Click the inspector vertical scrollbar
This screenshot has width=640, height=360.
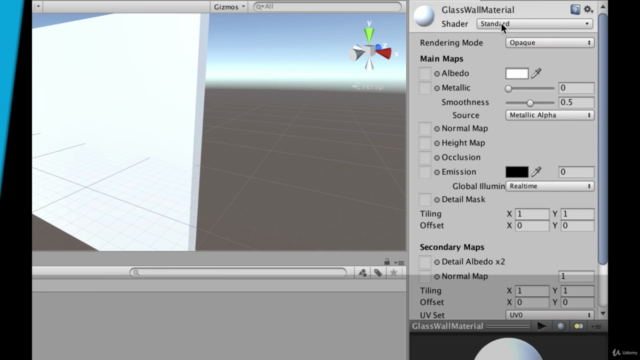coord(603,139)
